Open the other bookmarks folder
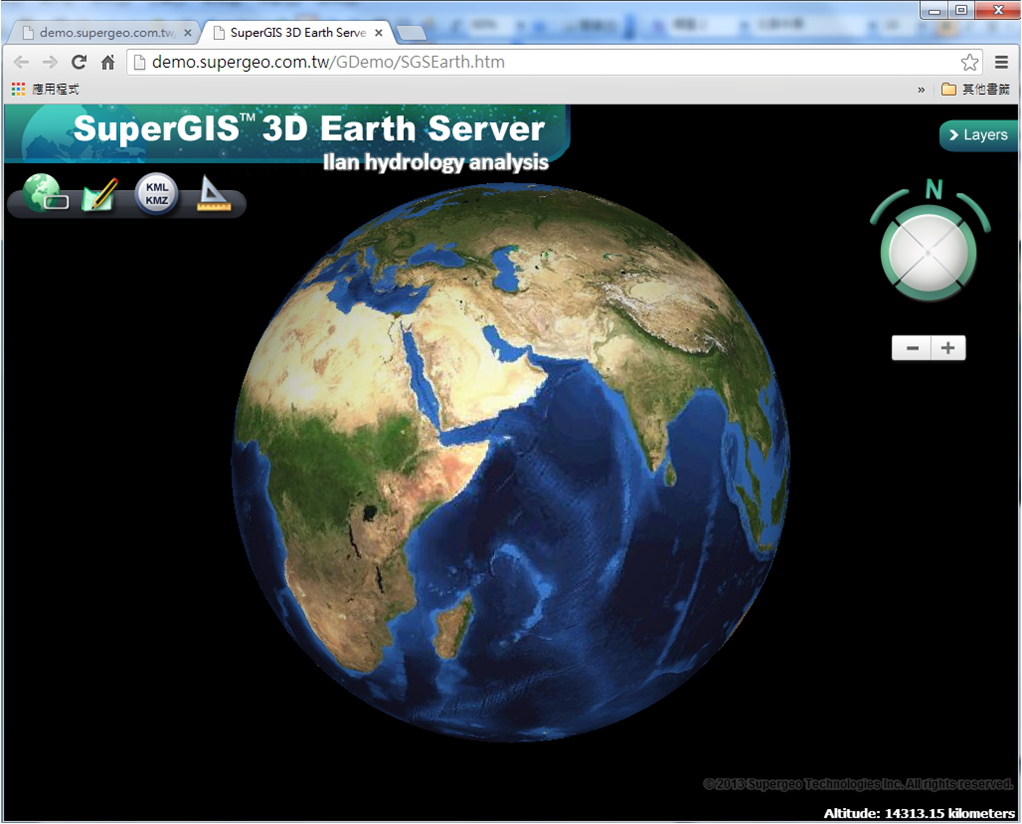 pos(976,89)
